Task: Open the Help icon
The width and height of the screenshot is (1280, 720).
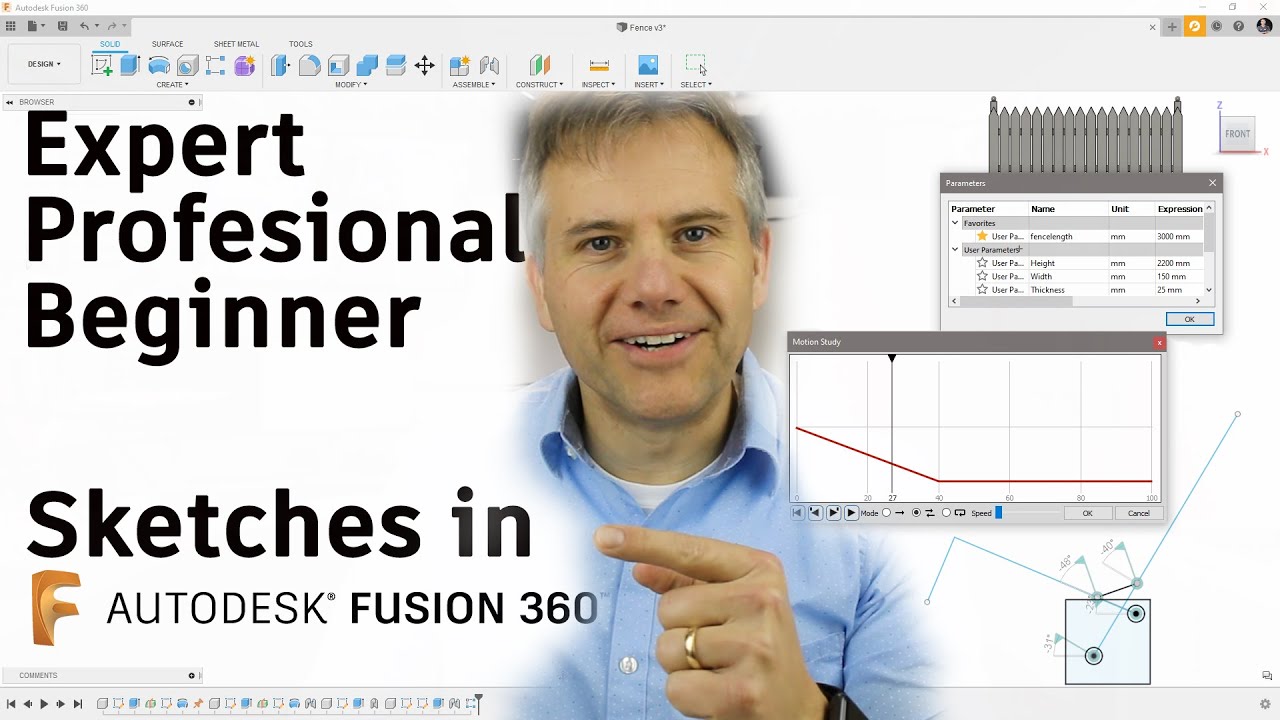Action: point(1239,26)
